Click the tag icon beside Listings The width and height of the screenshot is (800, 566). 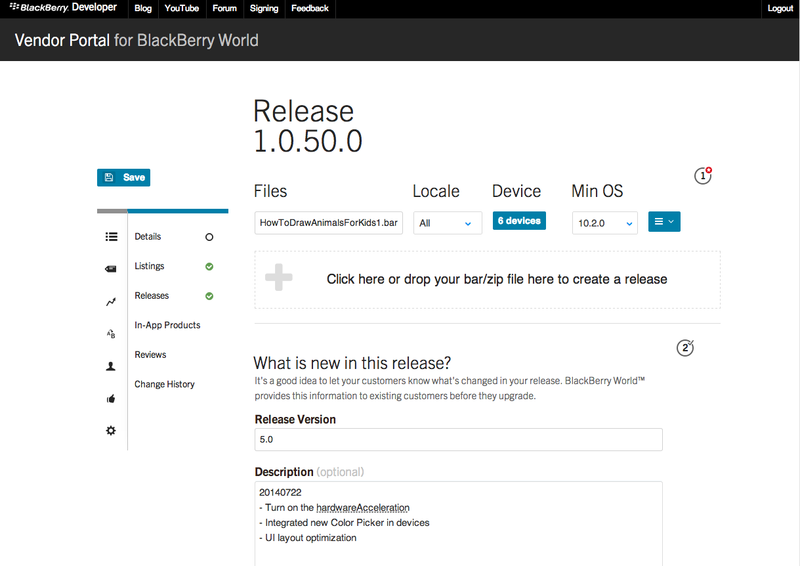click(111, 269)
